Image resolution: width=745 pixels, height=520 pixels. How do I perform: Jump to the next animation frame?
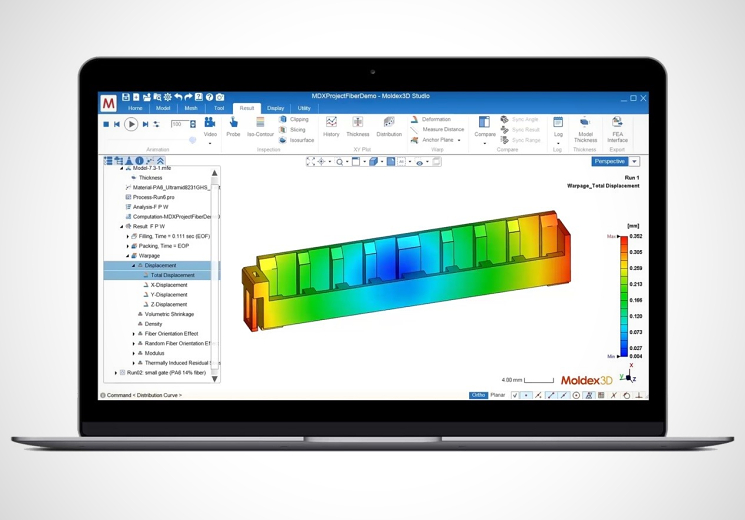(145, 124)
